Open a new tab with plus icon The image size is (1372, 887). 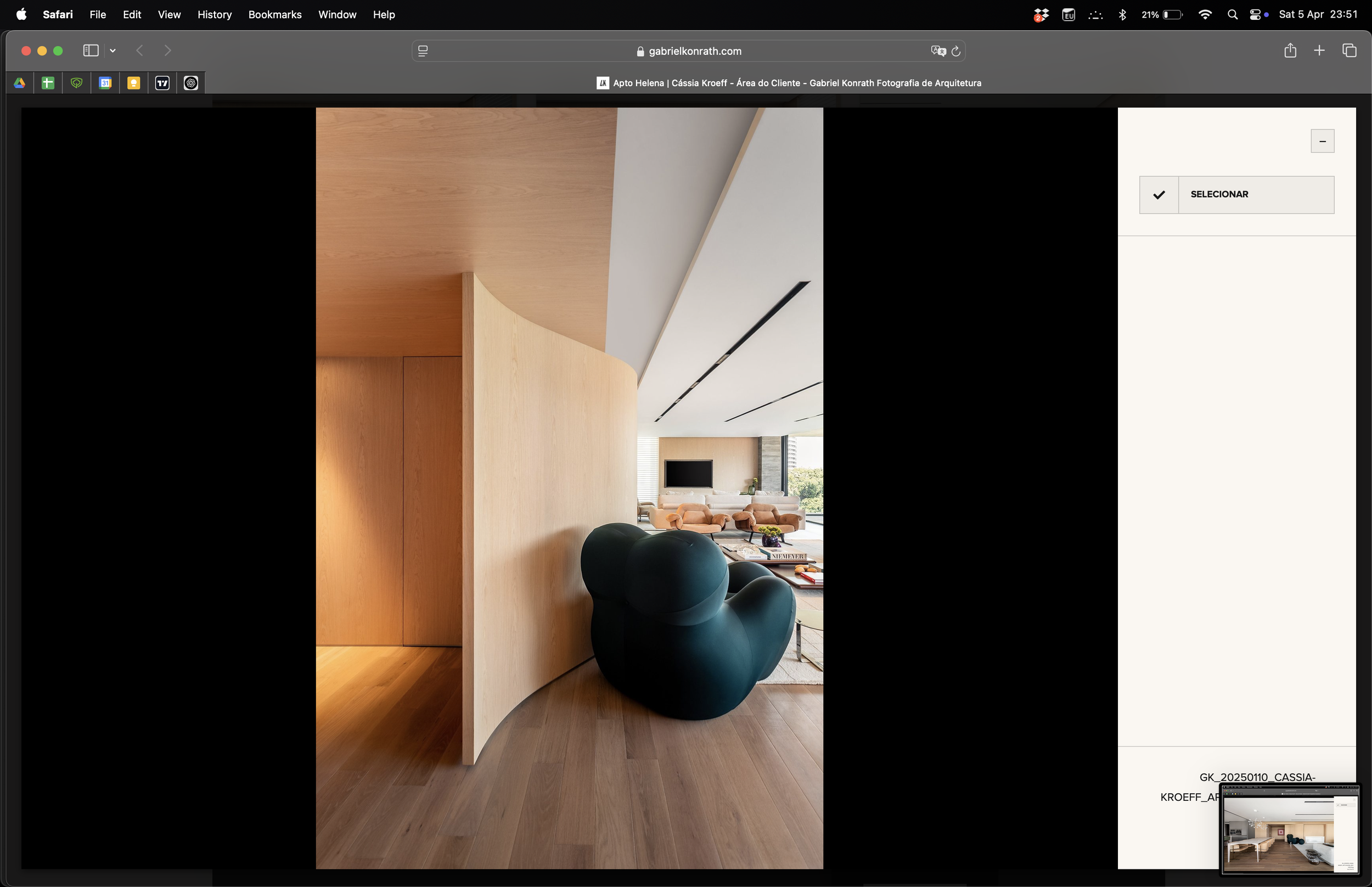[x=1319, y=50]
